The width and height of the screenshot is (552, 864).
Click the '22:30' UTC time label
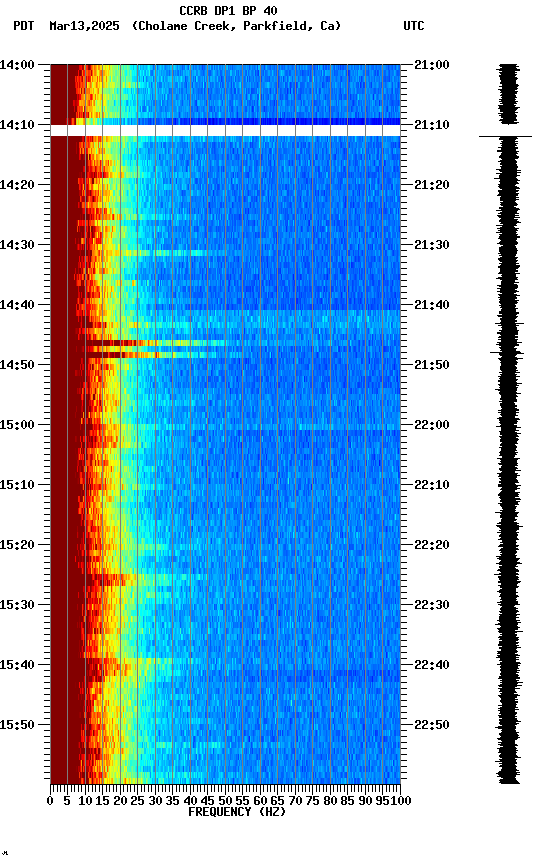pyautogui.click(x=432, y=606)
